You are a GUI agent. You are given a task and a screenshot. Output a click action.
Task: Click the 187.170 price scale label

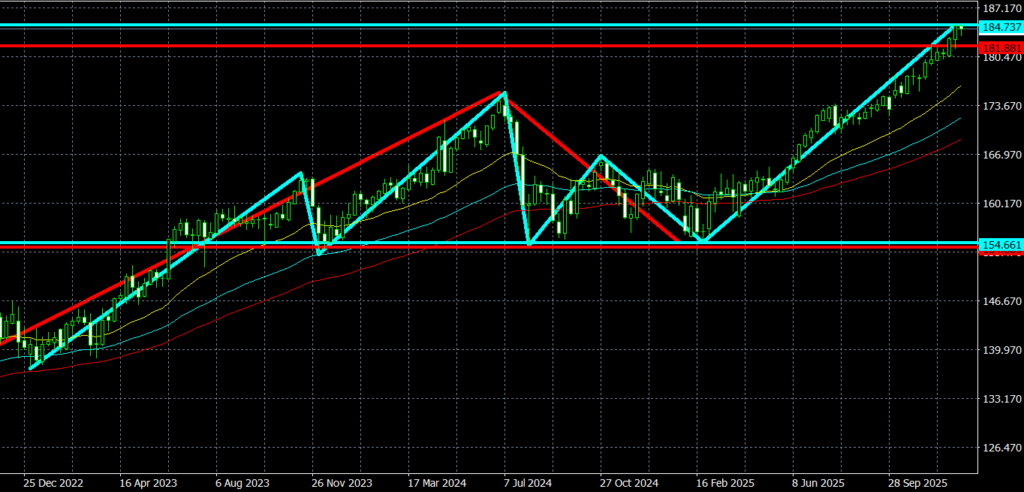click(x=1001, y=8)
